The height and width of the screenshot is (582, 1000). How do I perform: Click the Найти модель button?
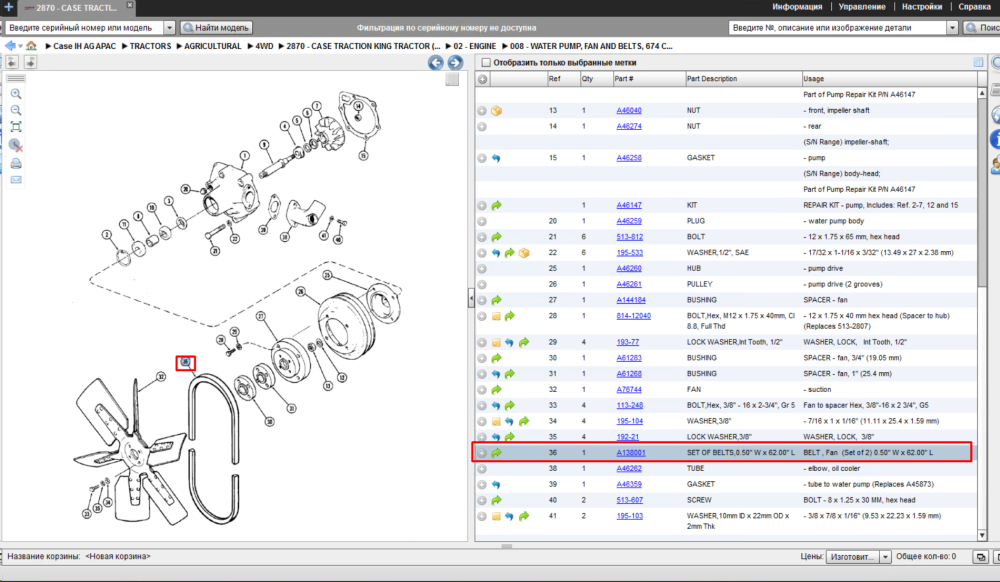point(216,28)
